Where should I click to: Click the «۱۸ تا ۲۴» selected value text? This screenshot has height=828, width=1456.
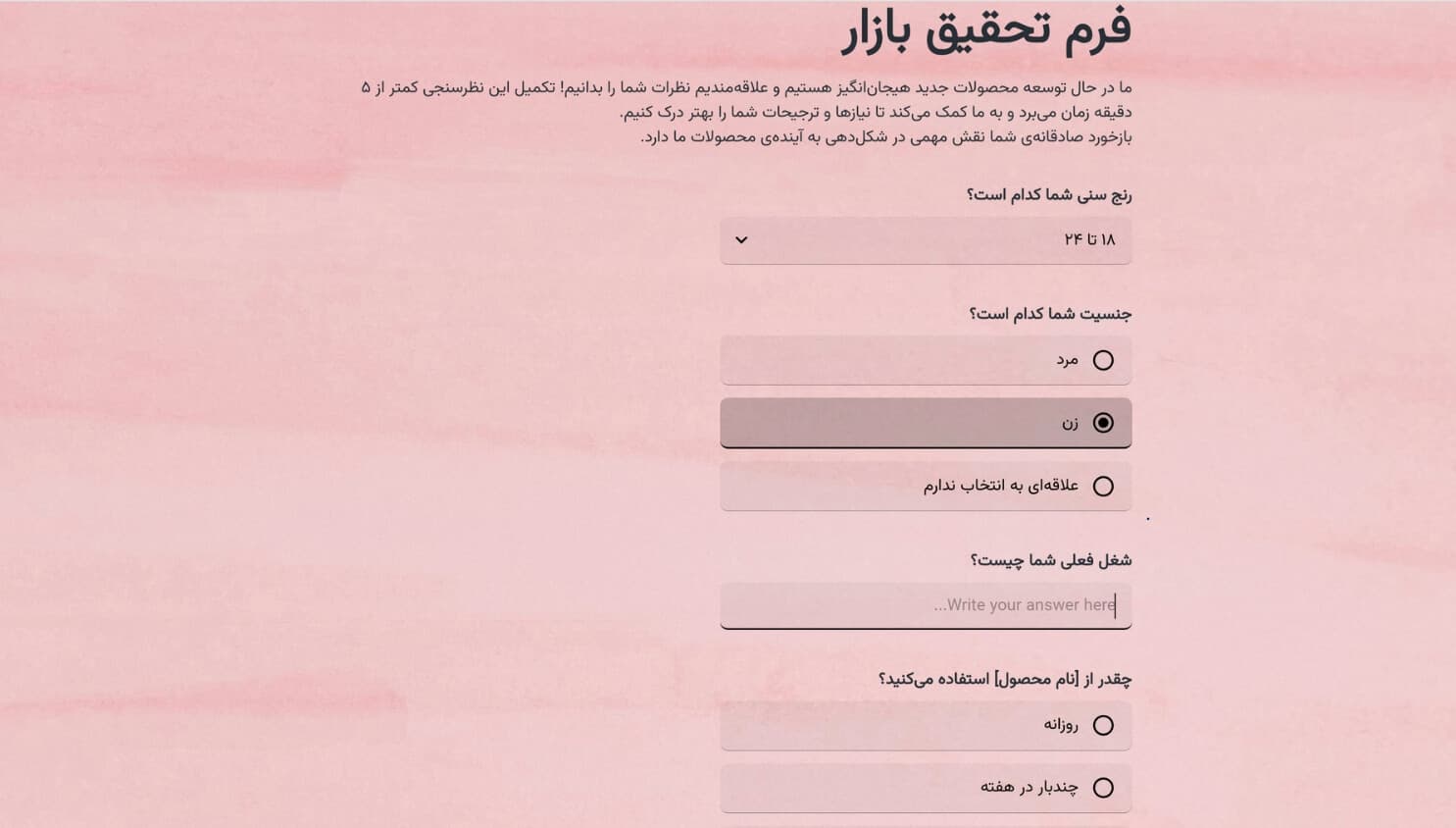[1089, 240]
